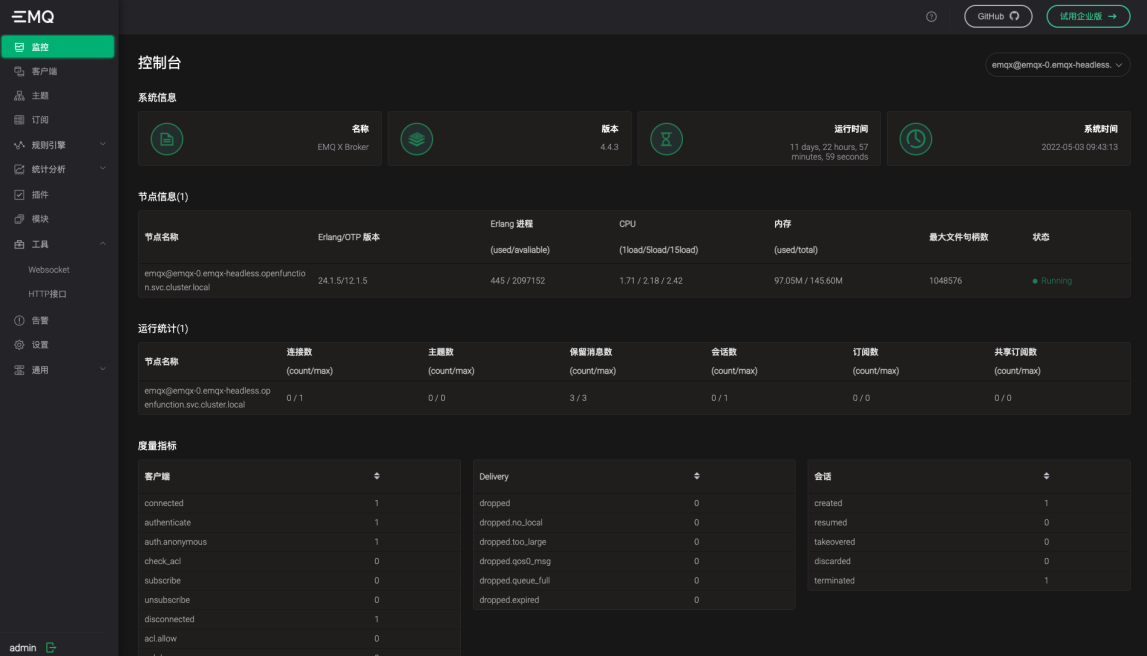Open the 设置 settings gear icon

pyautogui.click(x=17, y=345)
